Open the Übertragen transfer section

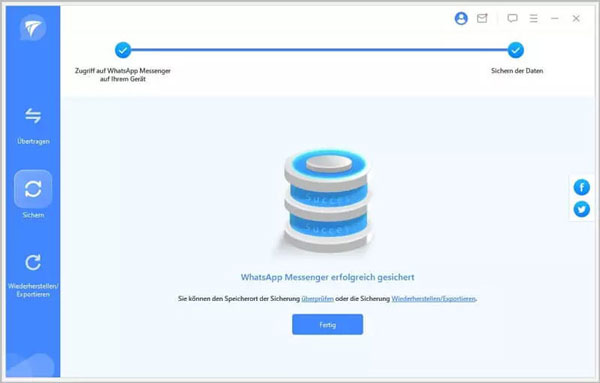click(33, 126)
